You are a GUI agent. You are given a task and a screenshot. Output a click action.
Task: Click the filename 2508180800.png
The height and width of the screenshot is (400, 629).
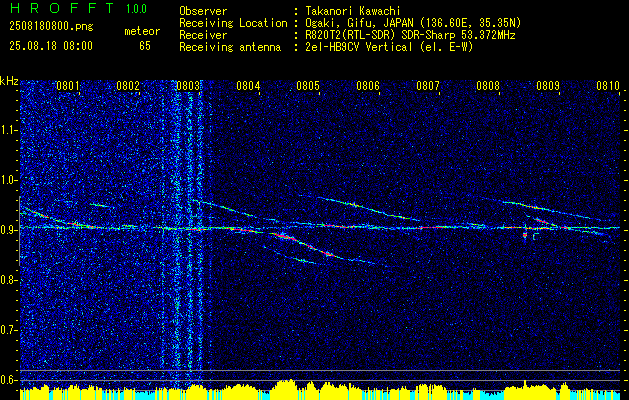point(51,27)
